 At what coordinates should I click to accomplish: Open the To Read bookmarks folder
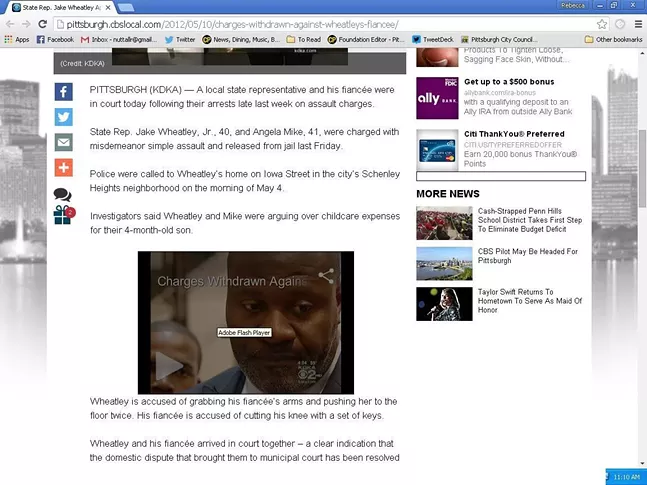[304, 40]
